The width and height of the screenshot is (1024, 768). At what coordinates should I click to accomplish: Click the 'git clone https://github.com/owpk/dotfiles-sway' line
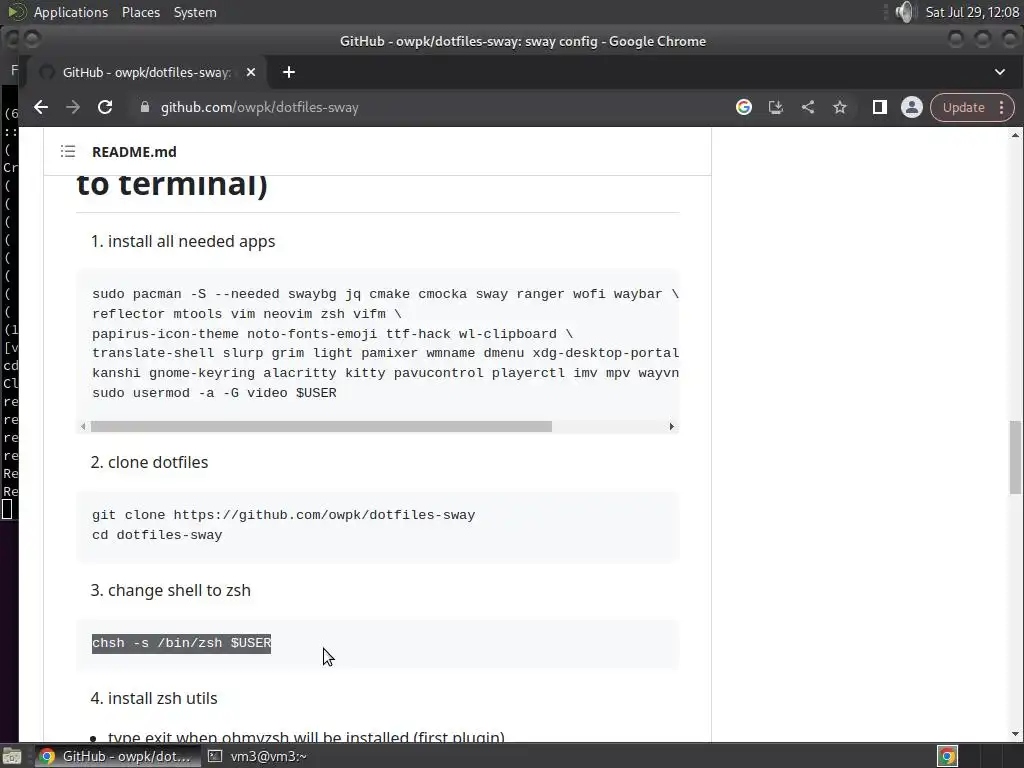283,515
